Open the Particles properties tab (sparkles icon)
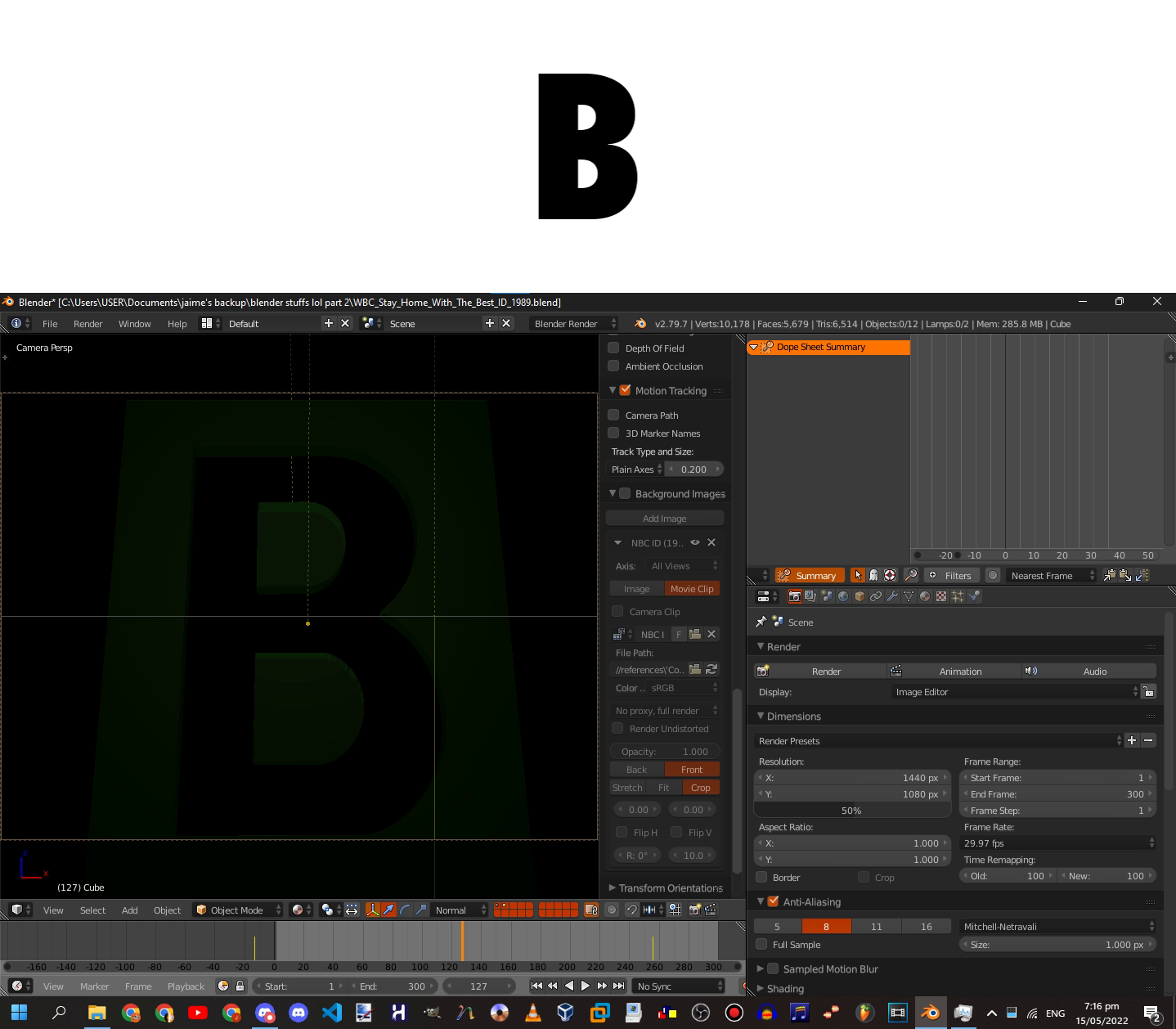Screen dimensions: 1176x1029 (x=958, y=596)
